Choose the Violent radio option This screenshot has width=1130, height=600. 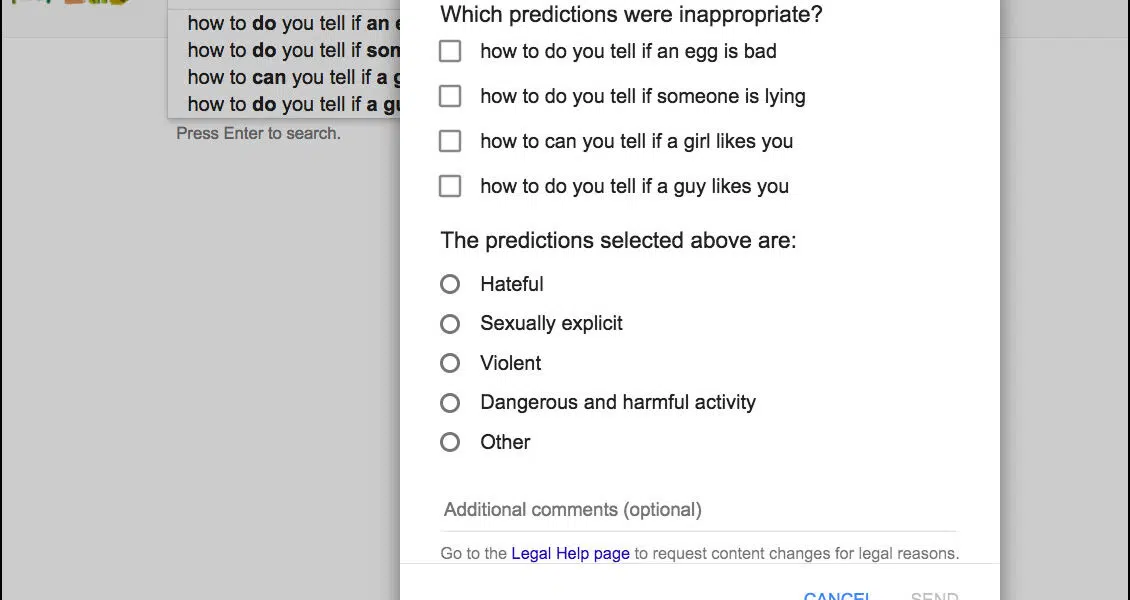tap(450, 363)
